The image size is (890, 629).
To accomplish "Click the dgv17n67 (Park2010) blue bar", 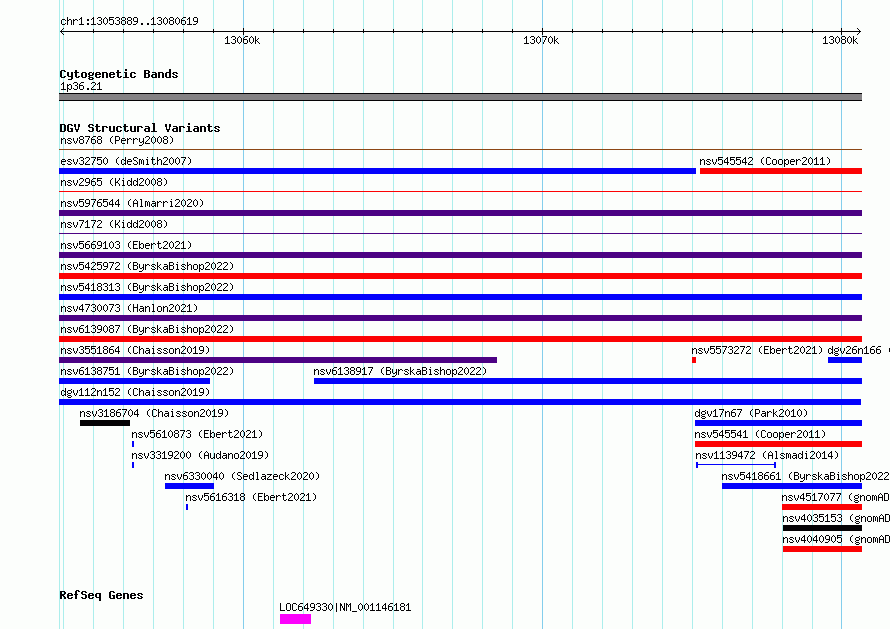I will click(778, 423).
